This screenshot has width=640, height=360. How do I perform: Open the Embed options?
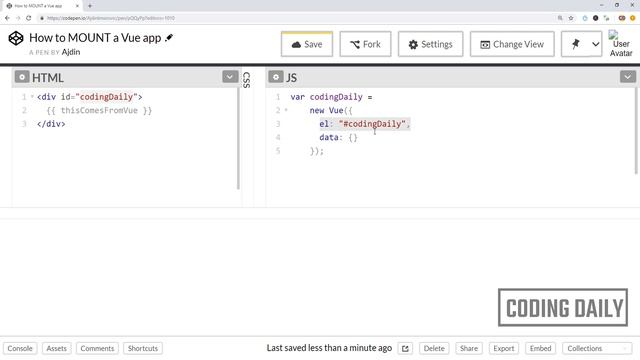pos(540,348)
